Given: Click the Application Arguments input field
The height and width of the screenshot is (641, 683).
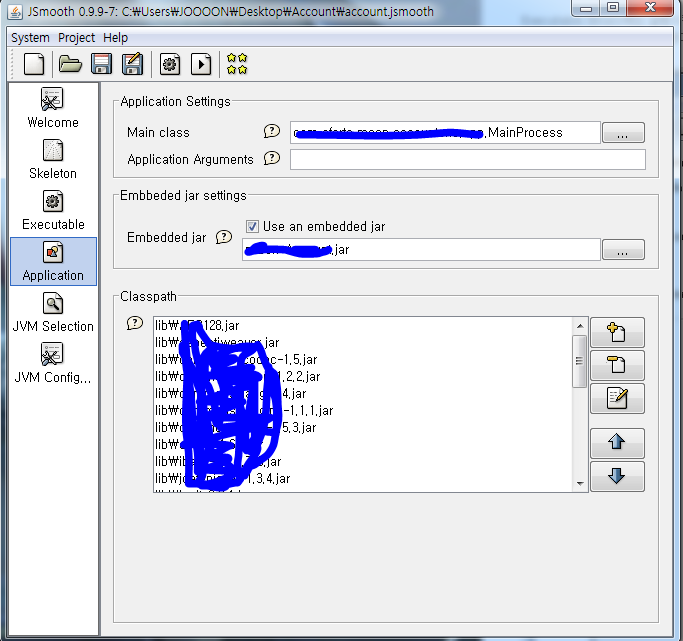Looking at the screenshot, I should (468, 160).
